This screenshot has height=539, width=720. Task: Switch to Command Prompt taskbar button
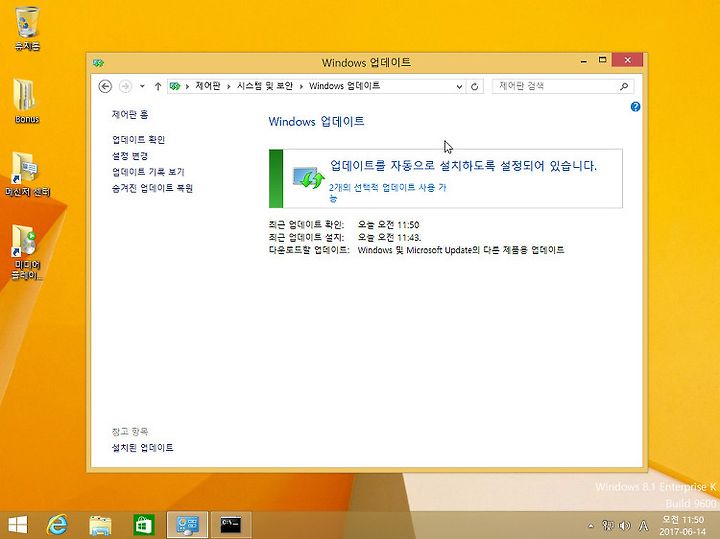pyautogui.click(x=231, y=525)
